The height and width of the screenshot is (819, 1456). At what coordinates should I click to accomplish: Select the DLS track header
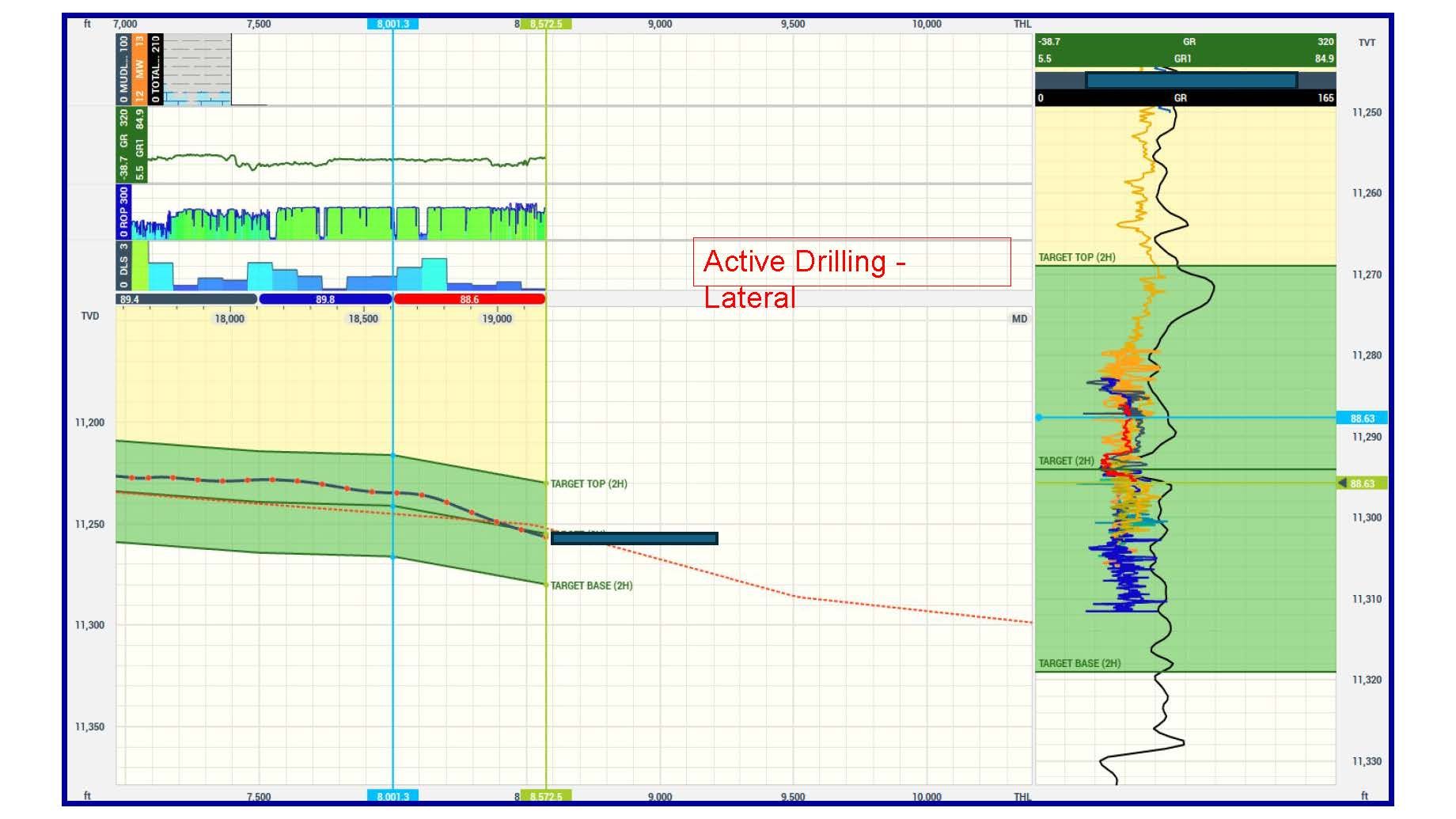pyautogui.click(x=123, y=265)
